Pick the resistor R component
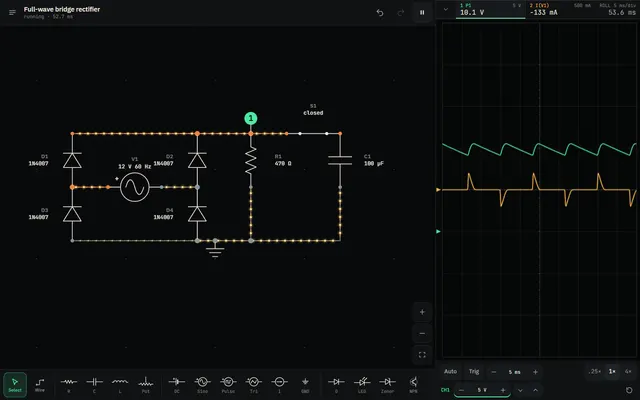This screenshot has width=640, height=400. coord(69,384)
